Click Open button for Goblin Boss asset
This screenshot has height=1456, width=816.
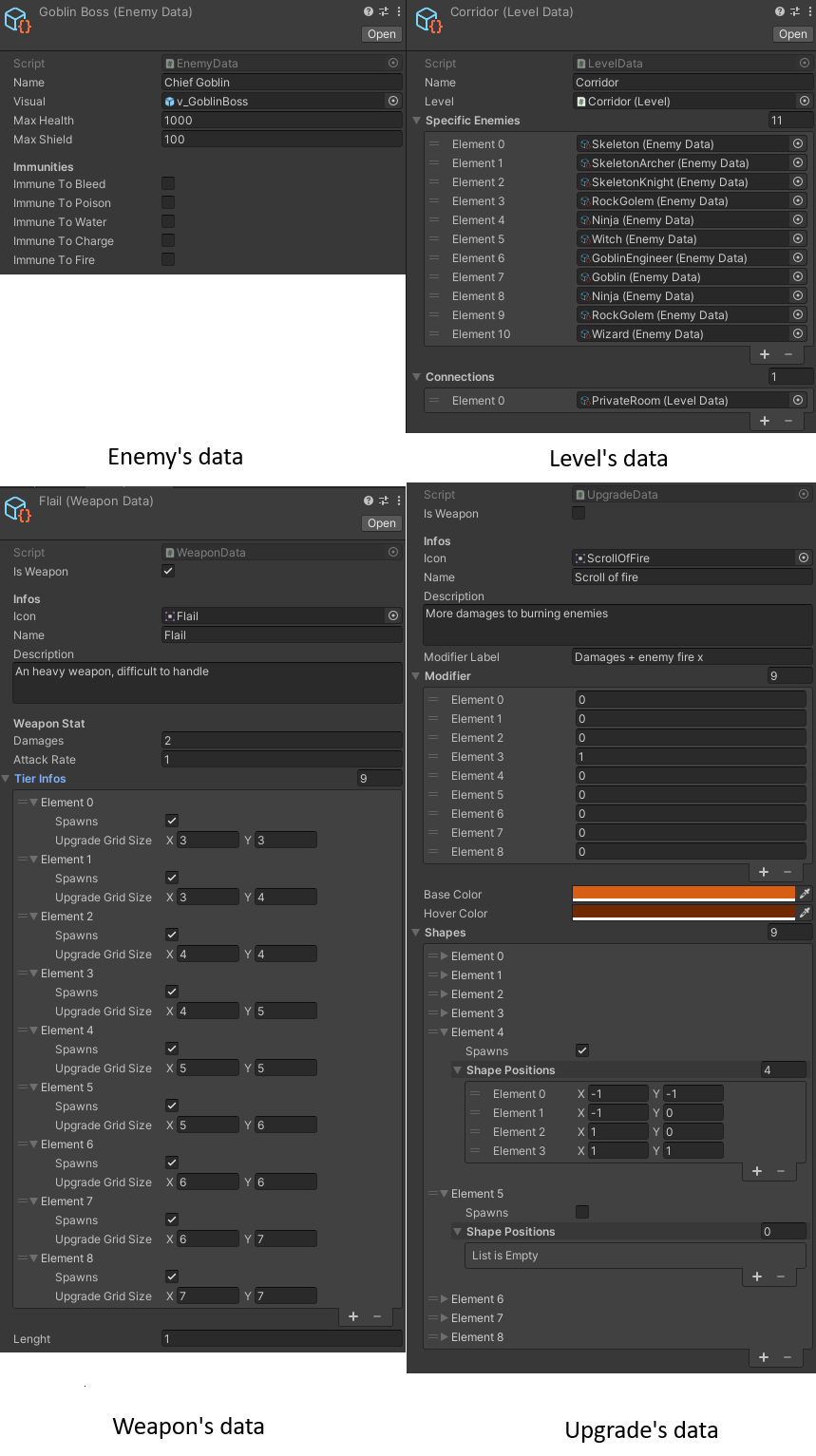tap(382, 34)
